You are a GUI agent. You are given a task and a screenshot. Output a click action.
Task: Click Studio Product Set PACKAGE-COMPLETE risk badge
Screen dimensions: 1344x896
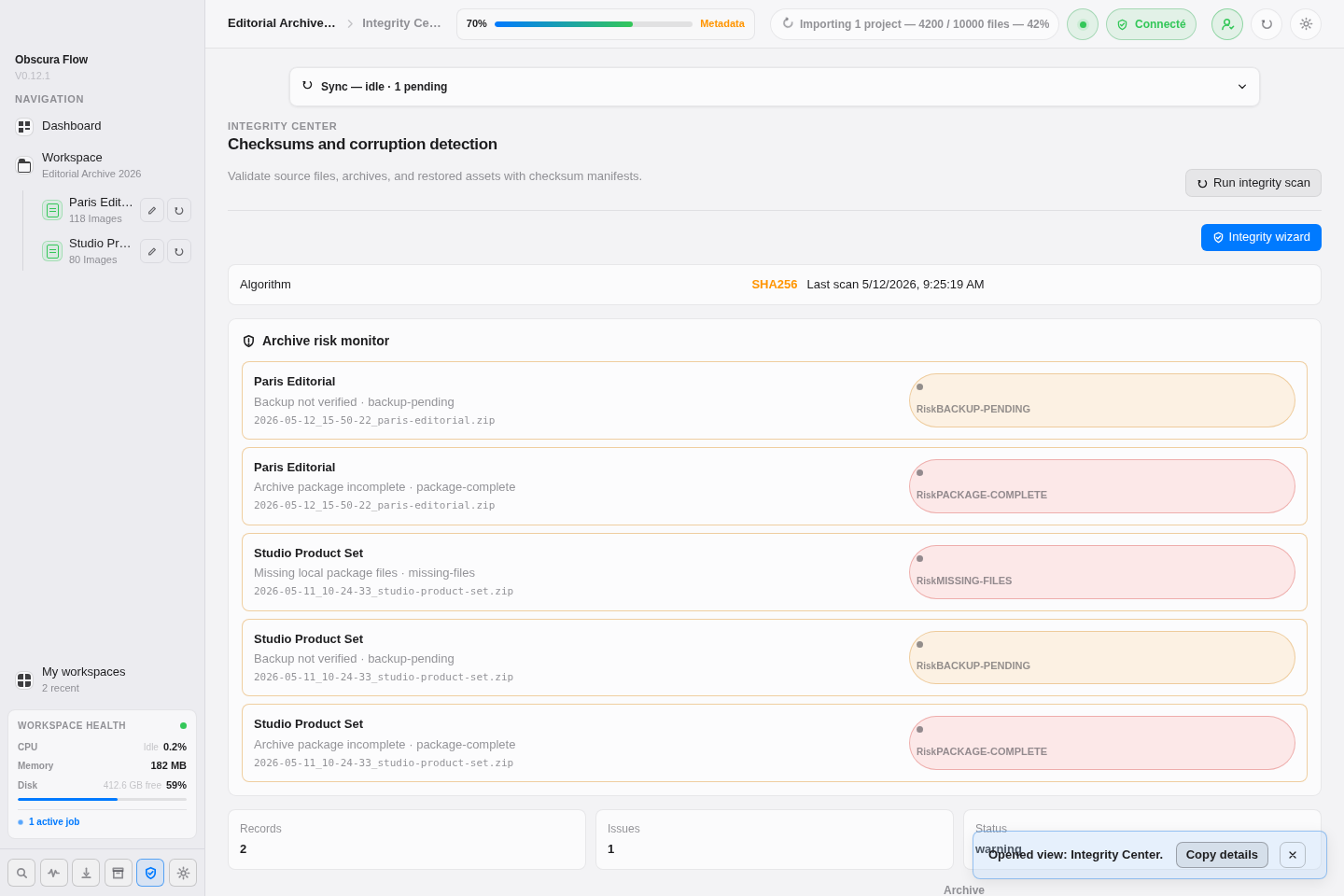tap(1102, 743)
